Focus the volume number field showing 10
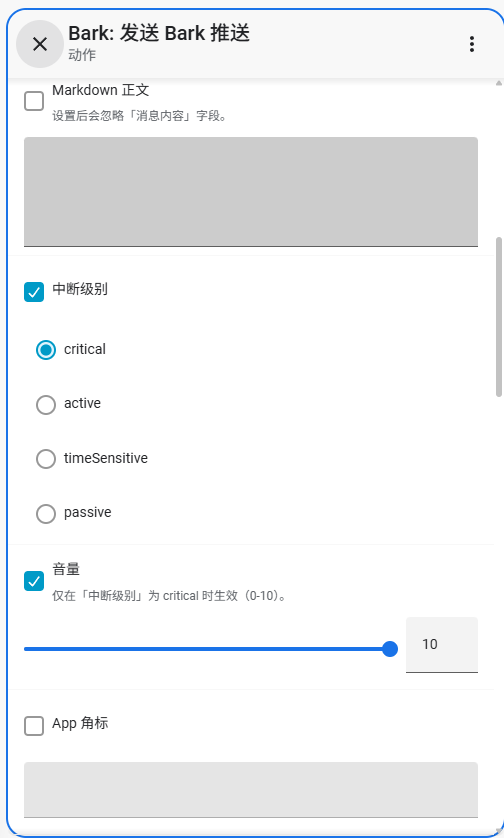Image resolution: width=504 pixels, height=838 pixels. pyautogui.click(x=441, y=645)
